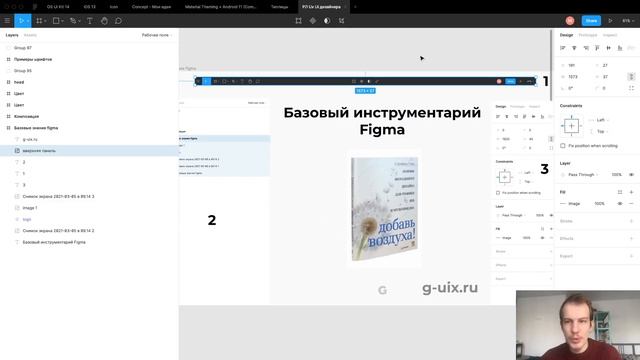This screenshot has width=640, height=360.
Task: Open the Shape tool dropdown arrow
Action: [62, 21]
